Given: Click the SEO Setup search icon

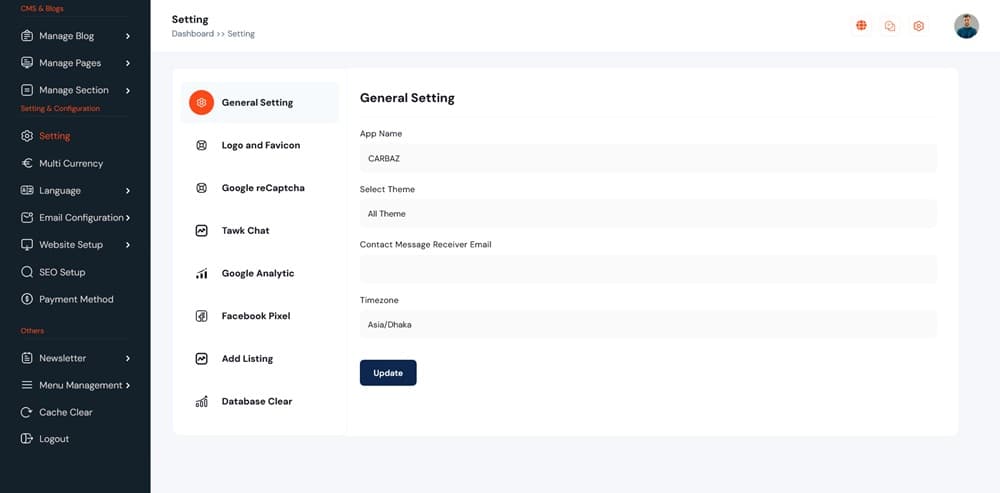Looking at the screenshot, I should click(27, 272).
